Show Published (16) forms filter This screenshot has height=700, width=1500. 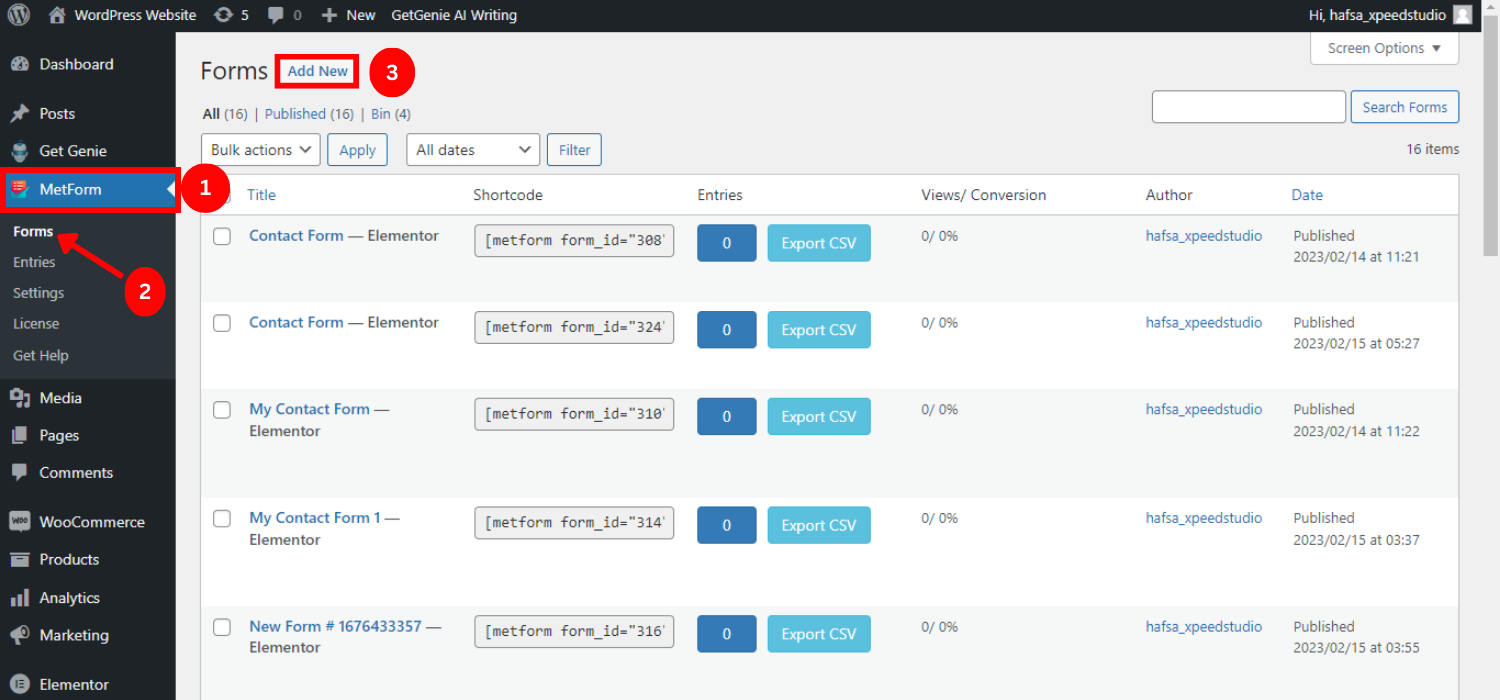(x=309, y=114)
